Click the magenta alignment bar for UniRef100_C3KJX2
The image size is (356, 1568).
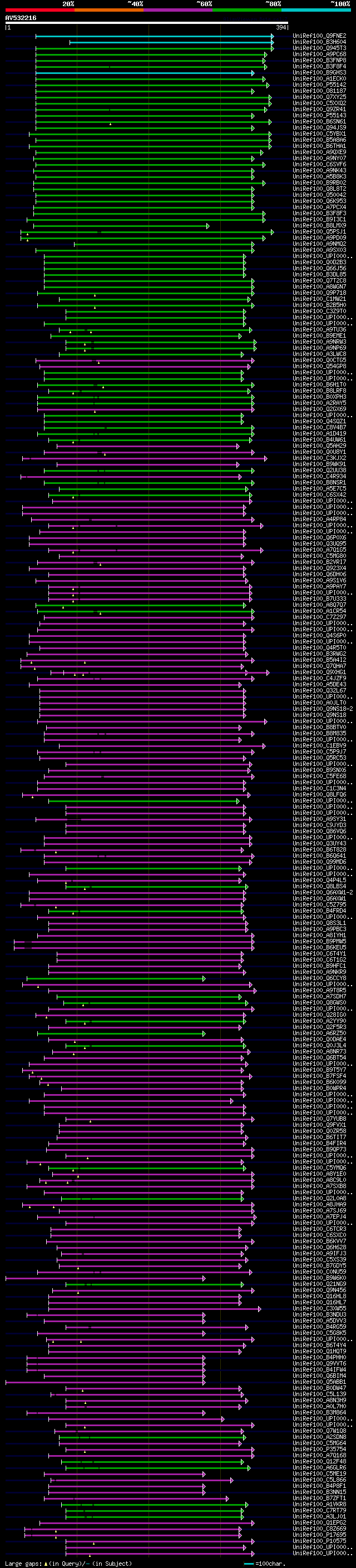pos(144,458)
